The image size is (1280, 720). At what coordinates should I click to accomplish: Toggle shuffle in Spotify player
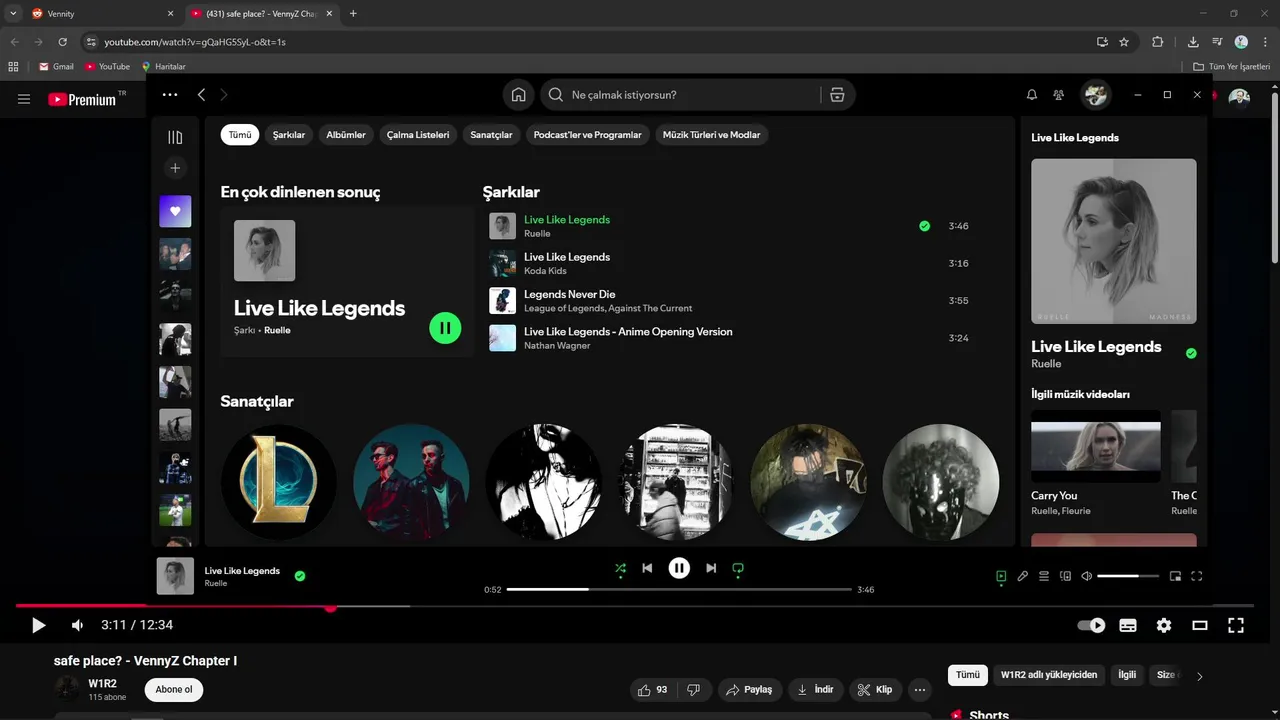coord(620,568)
